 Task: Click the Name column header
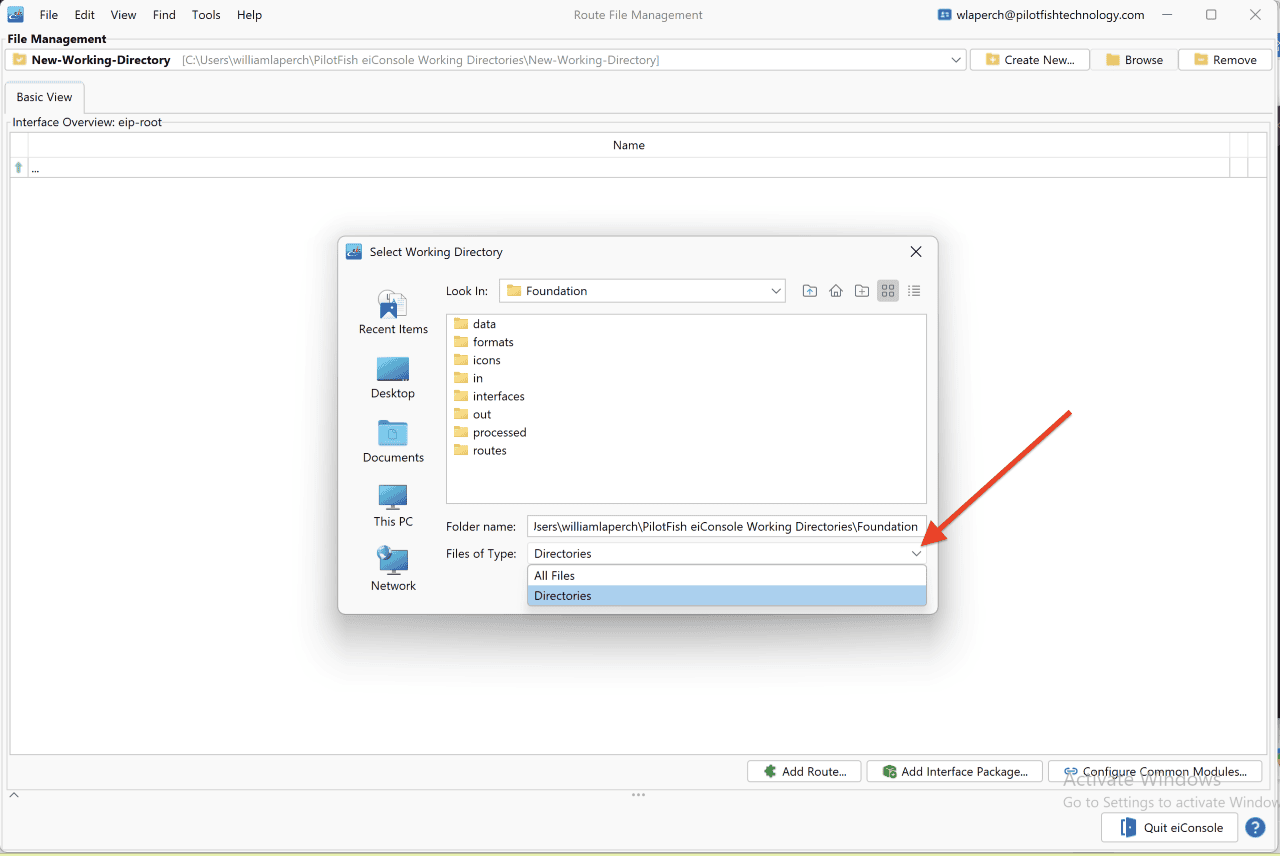click(628, 145)
